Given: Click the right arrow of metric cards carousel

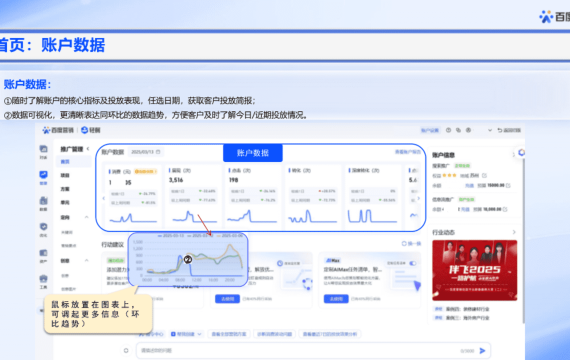Looking at the screenshot, I should click(x=418, y=198).
